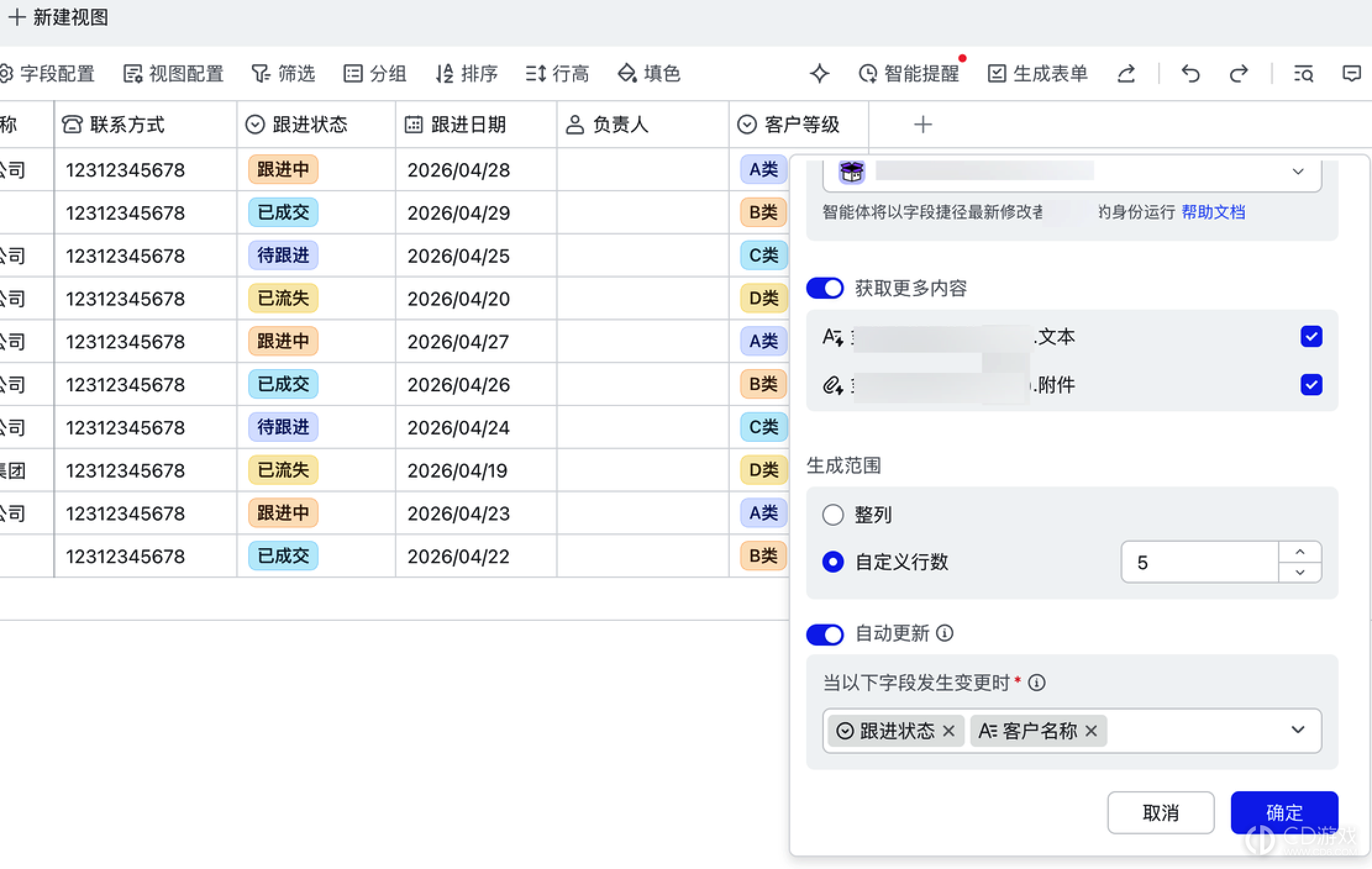Remove the 客户名称 tag
Image resolution: width=1372 pixels, height=869 pixels.
click(1091, 731)
